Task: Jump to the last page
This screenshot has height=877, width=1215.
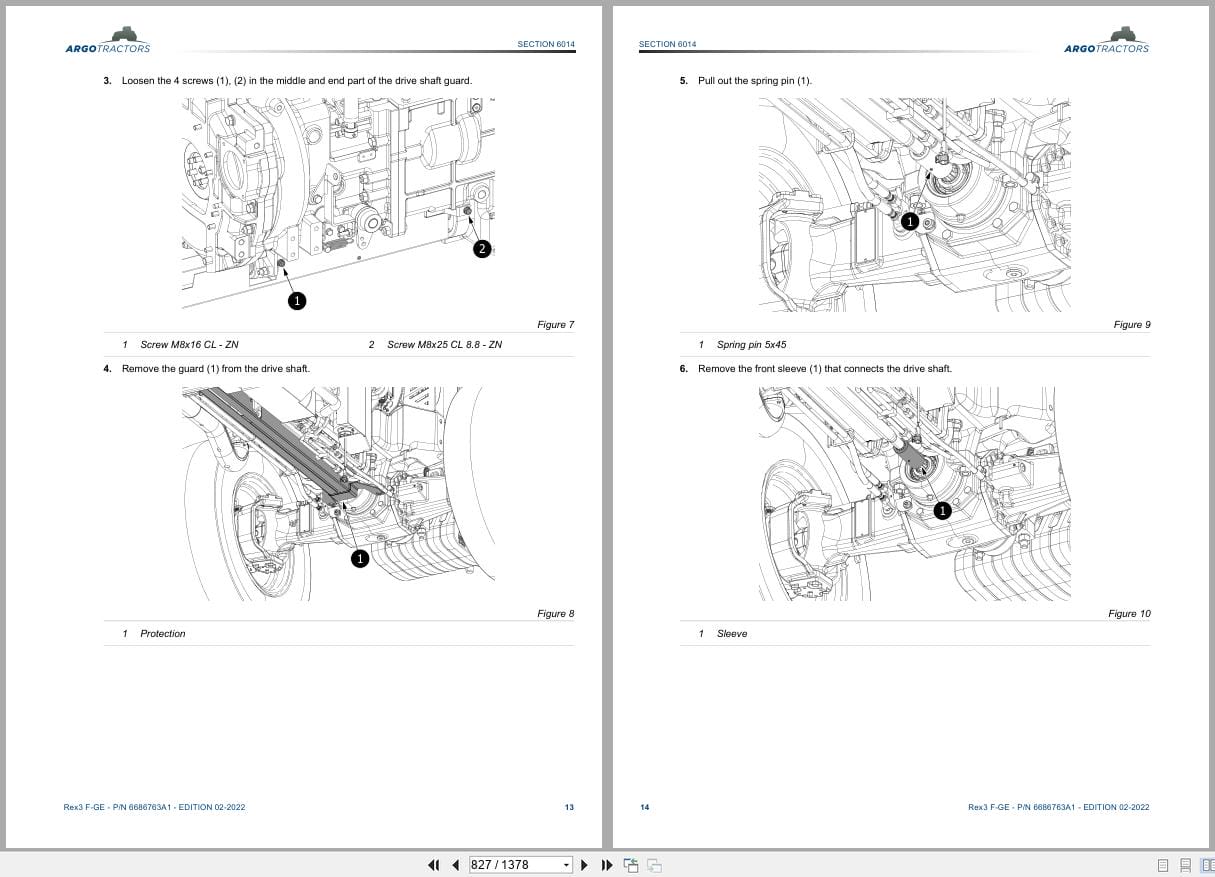Action: point(607,864)
